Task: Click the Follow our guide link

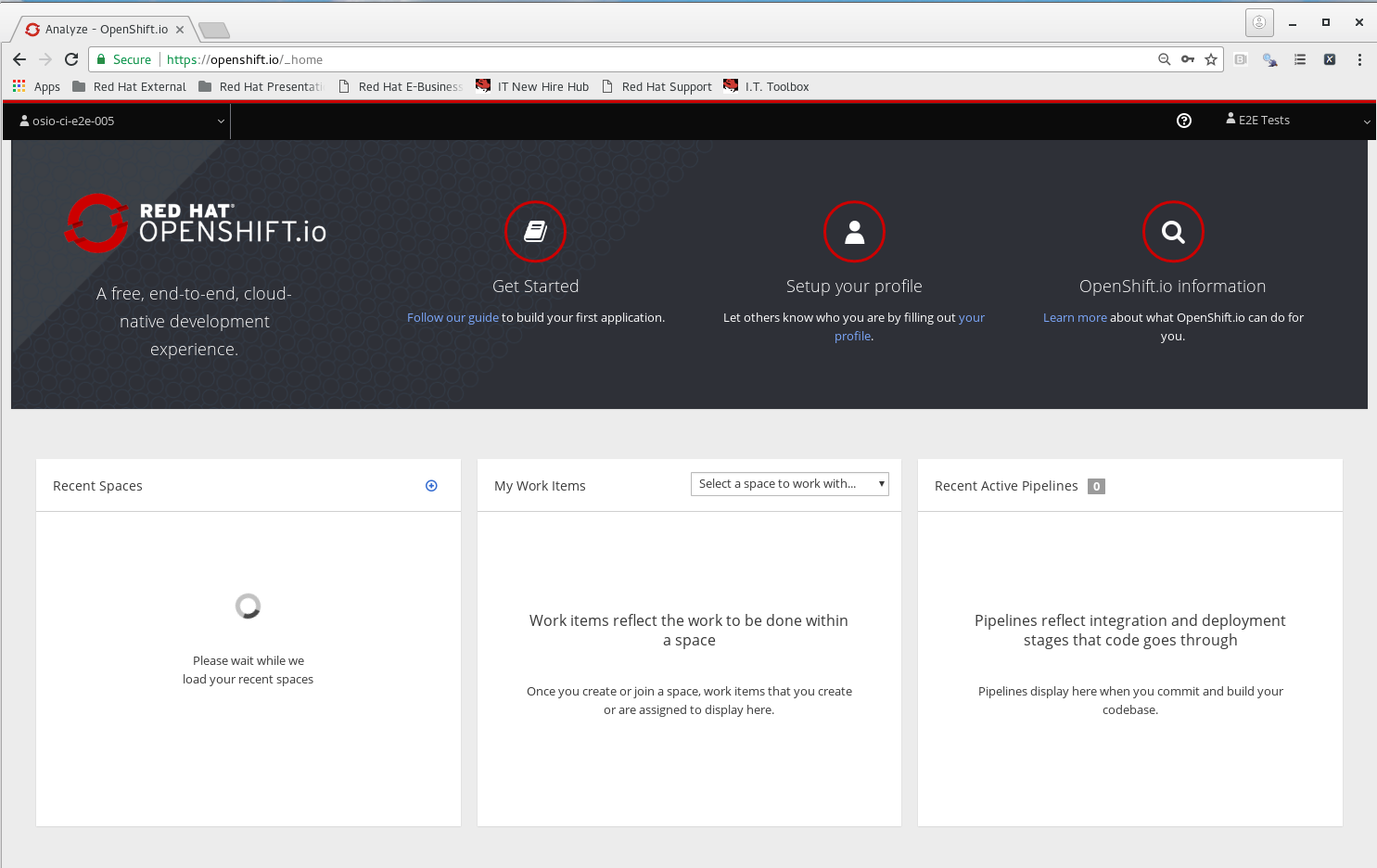Action: tap(453, 316)
